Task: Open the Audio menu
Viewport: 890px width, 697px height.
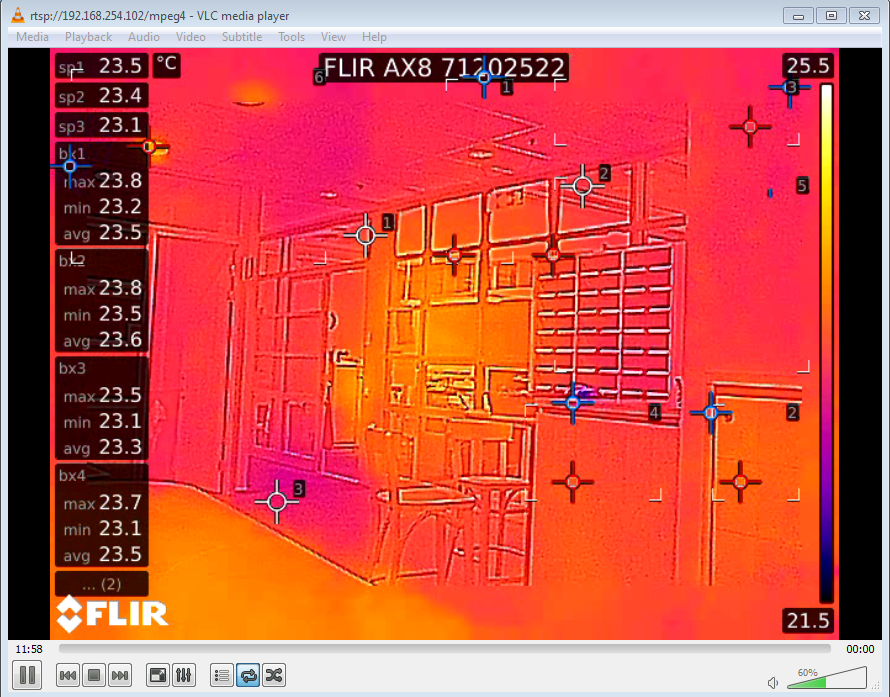Action: [x=143, y=36]
